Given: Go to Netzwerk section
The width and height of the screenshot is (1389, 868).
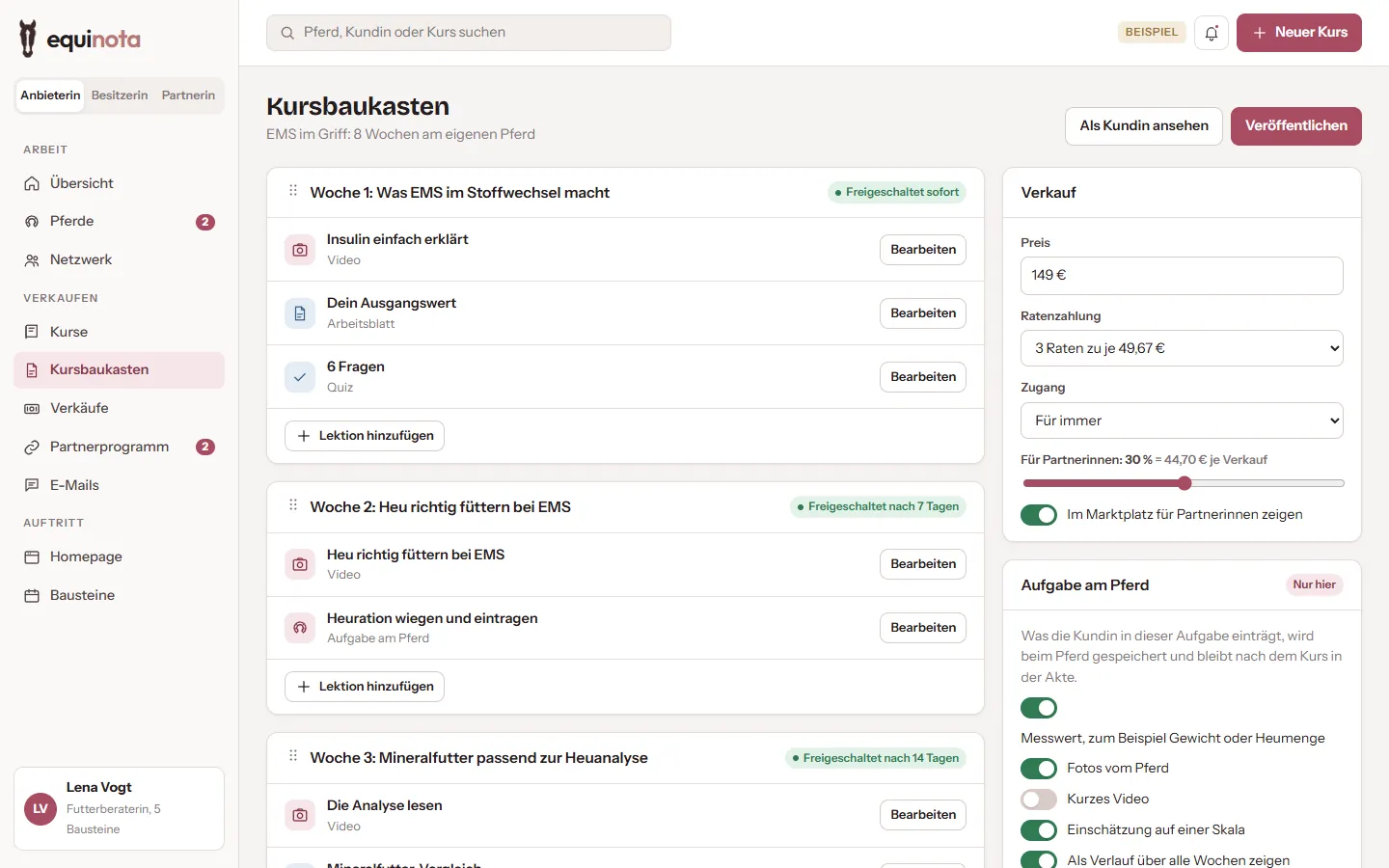Looking at the screenshot, I should point(120,260).
